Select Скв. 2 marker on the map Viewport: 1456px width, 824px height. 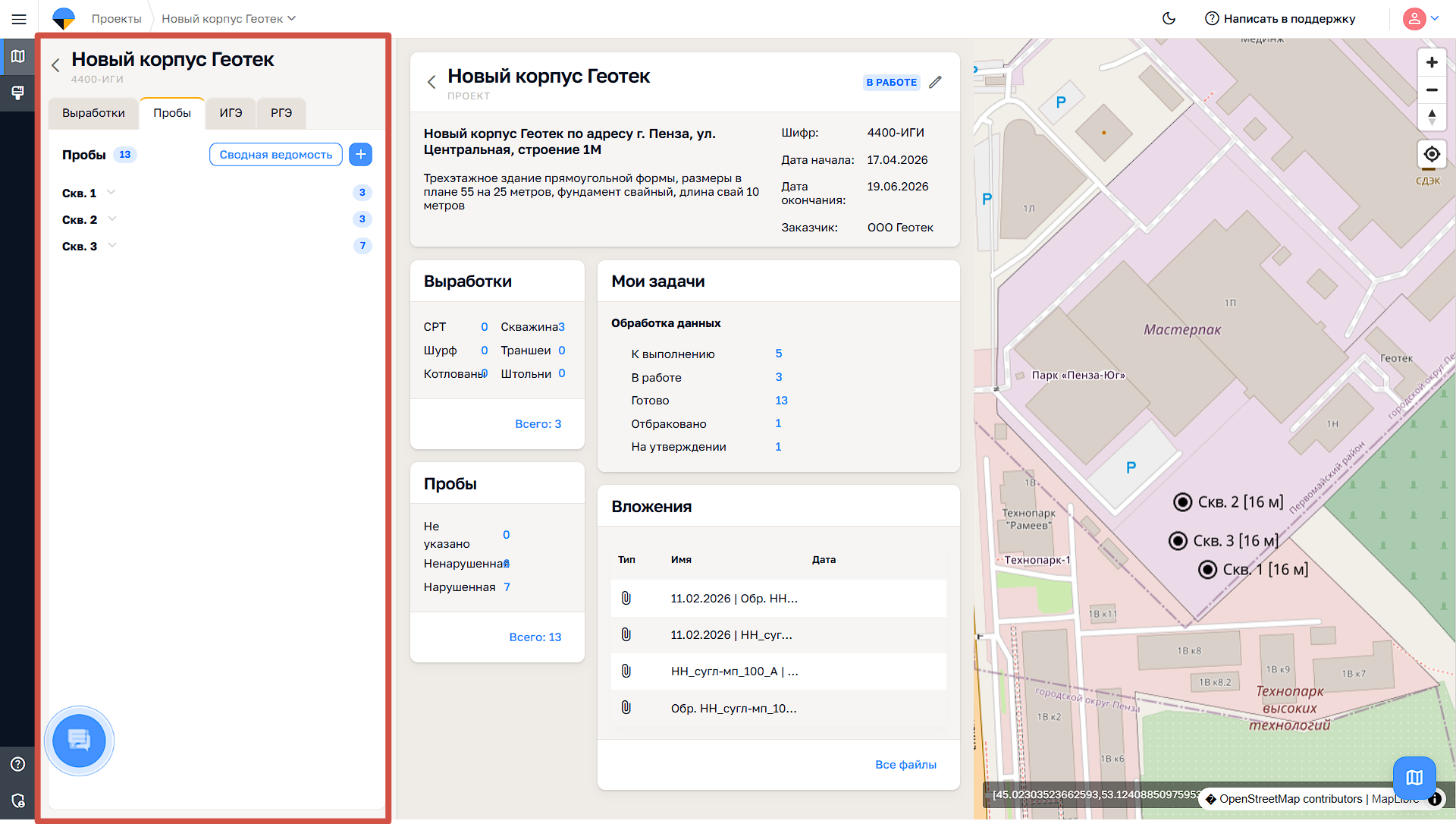click(x=1182, y=502)
